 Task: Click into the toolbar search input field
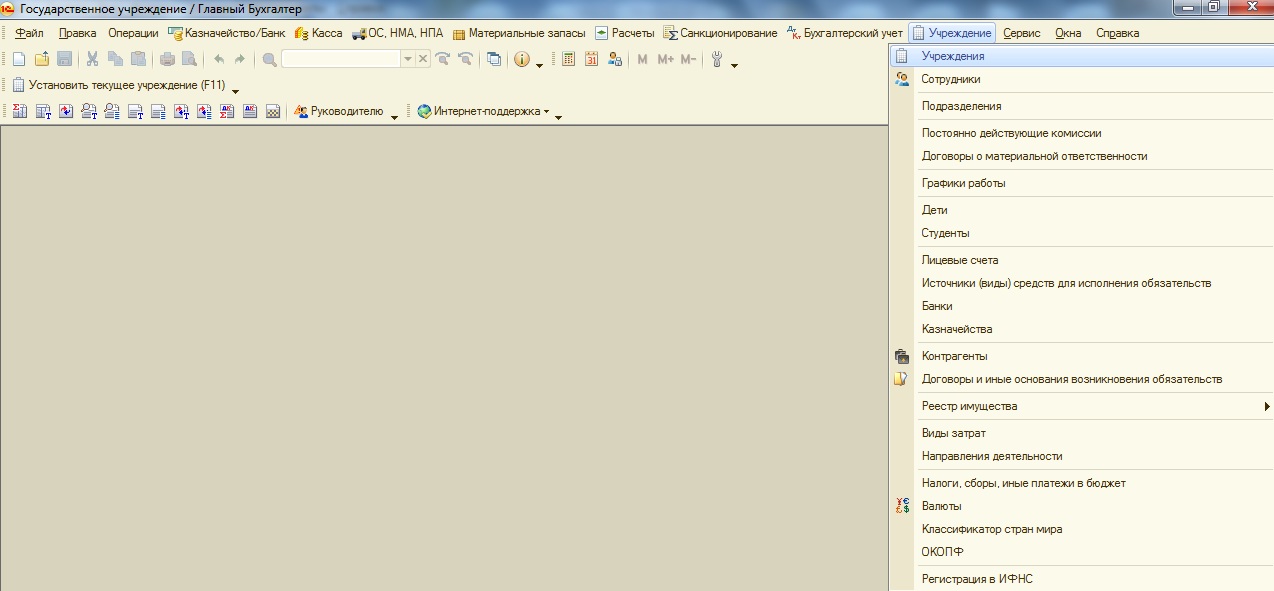(x=341, y=59)
